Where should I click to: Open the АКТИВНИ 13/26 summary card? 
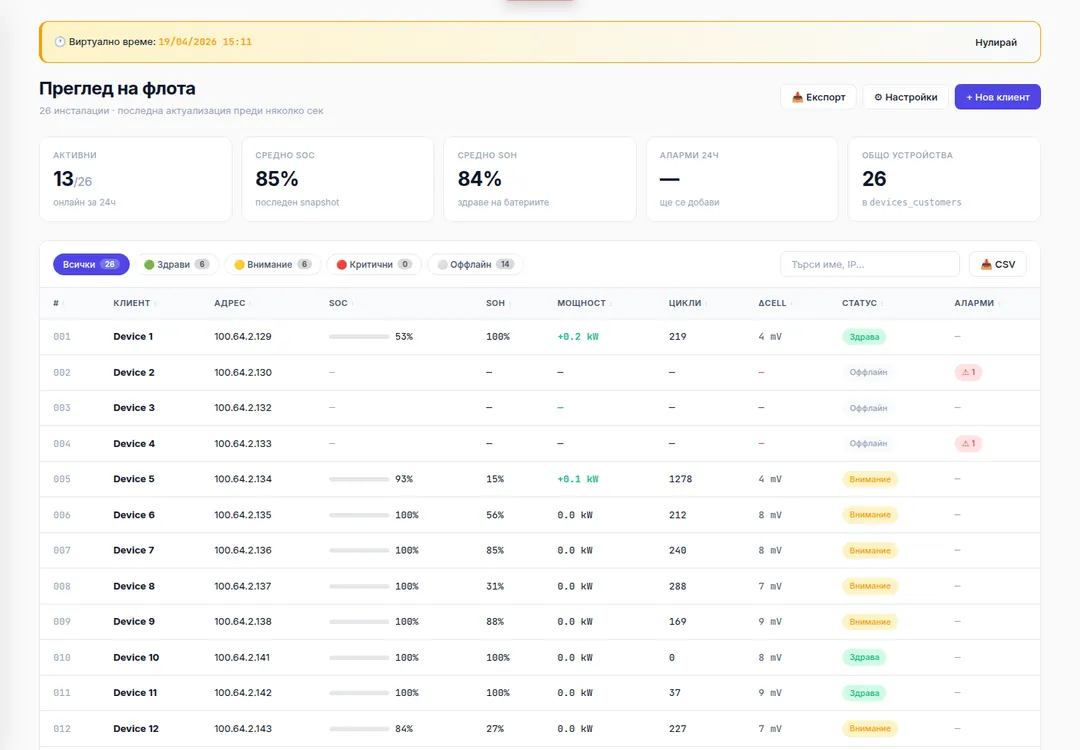pyautogui.click(x=136, y=179)
